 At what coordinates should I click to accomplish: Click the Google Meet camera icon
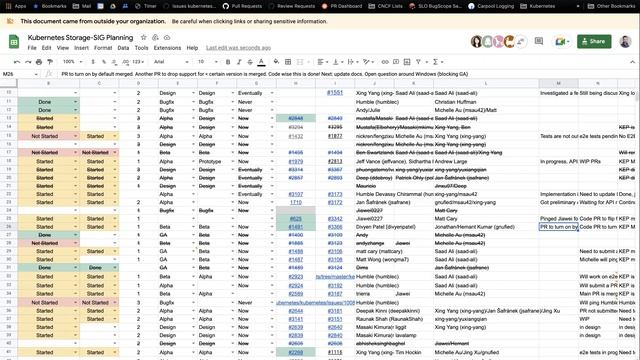[560, 41]
